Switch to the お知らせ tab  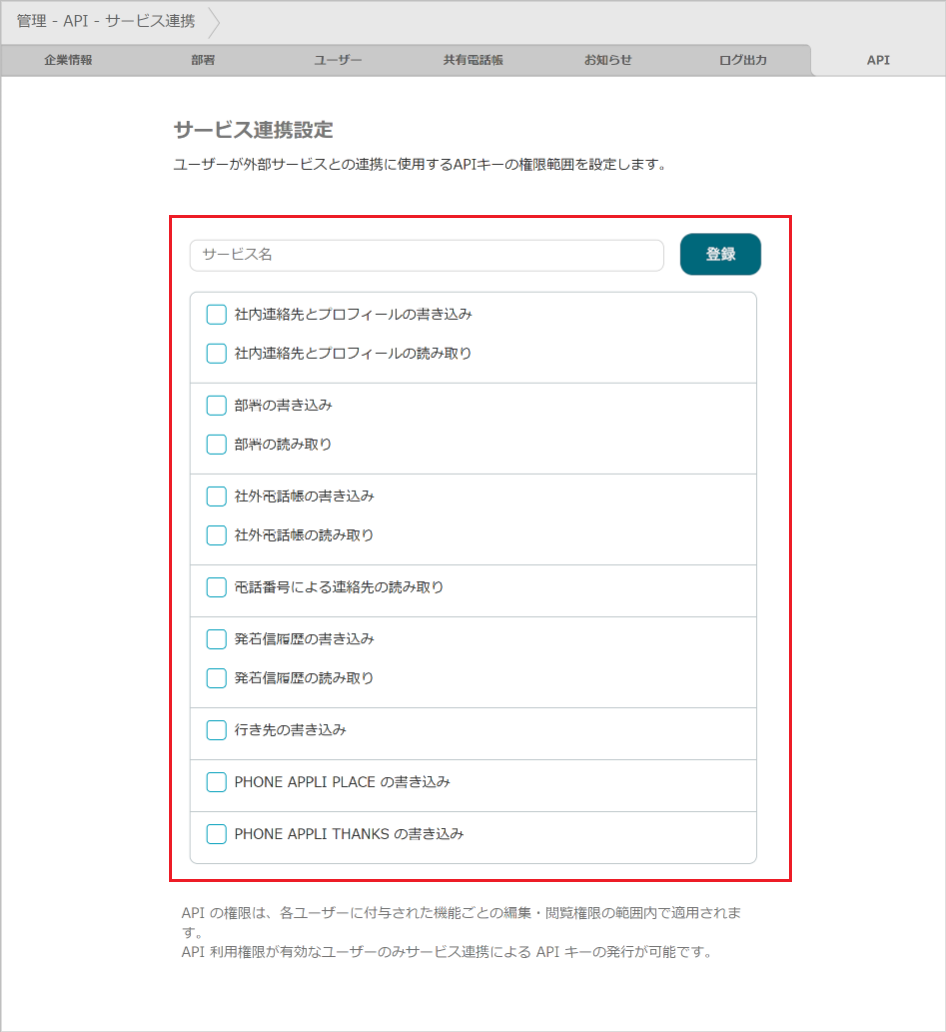pos(607,60)
